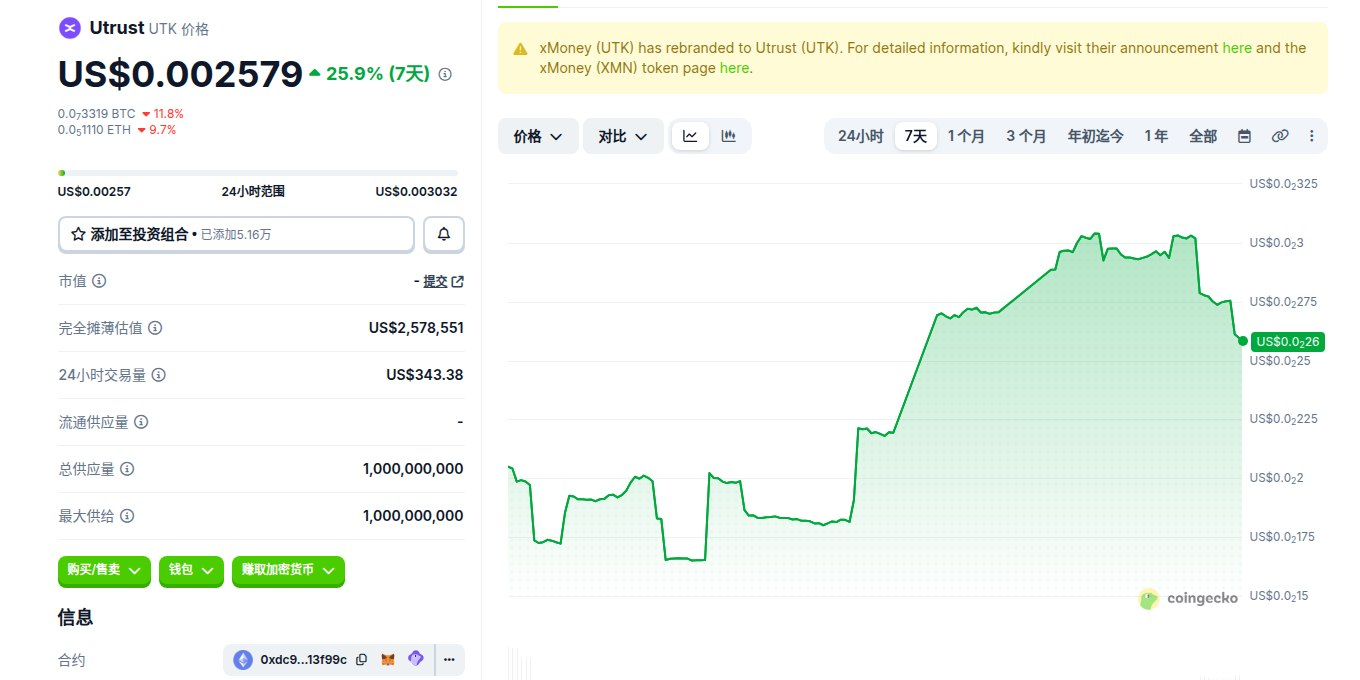Click the 提交 market cap link
This screenshot has height=680, width=1360.
coord(435,282)
